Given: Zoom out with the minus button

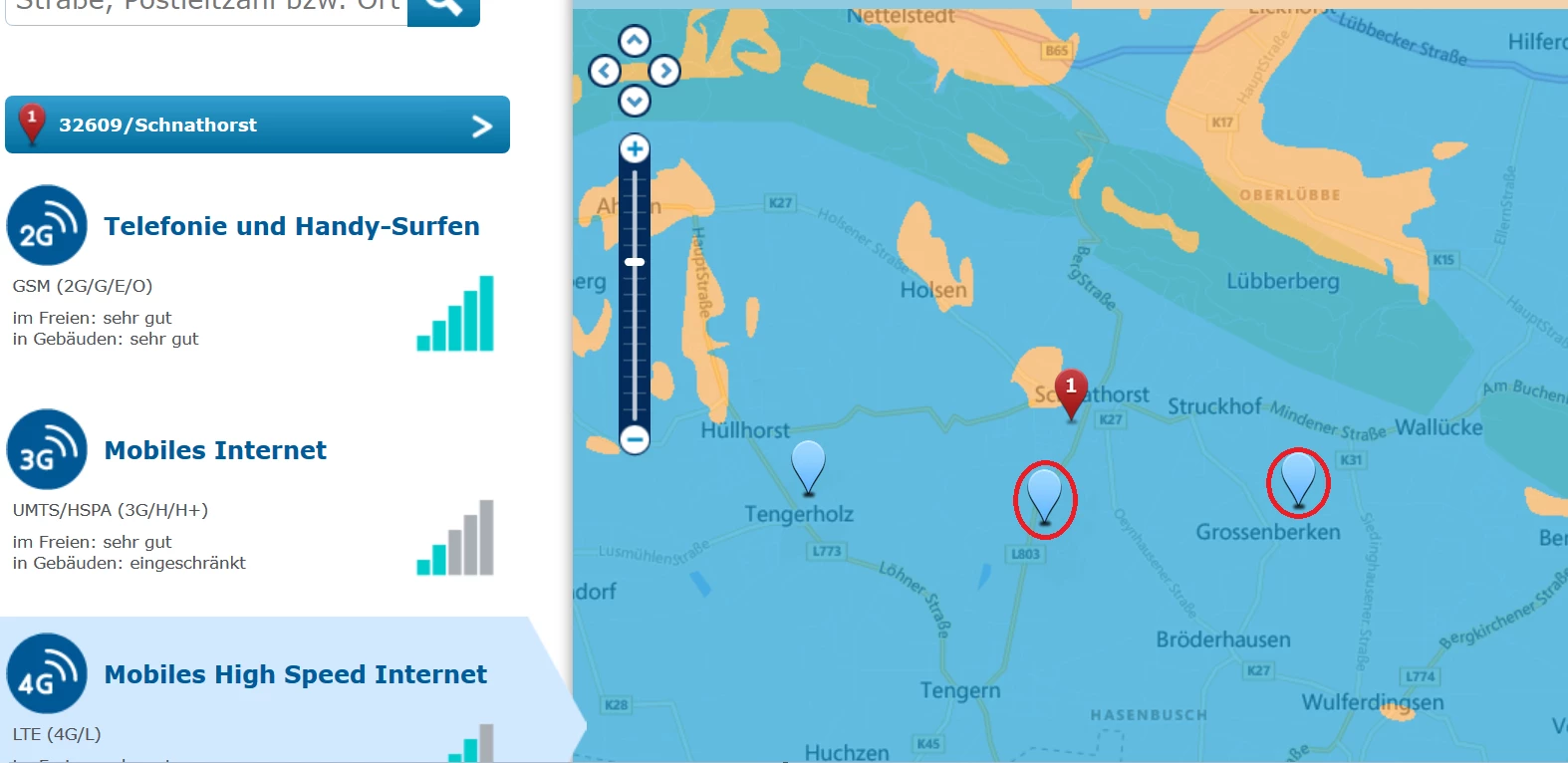Looking at the screenshot, I should click(635, 438).
